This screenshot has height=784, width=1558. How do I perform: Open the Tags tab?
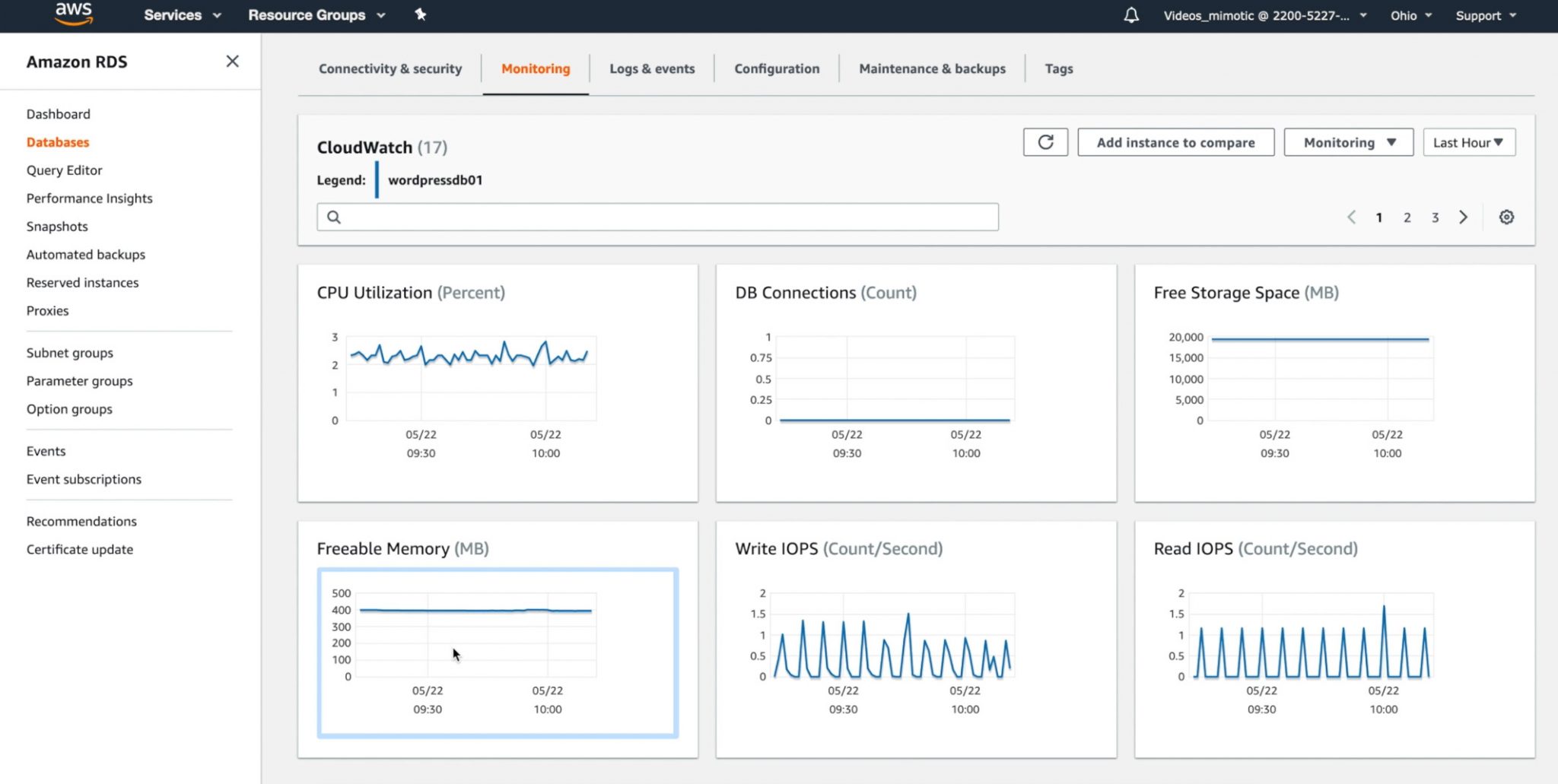pos(1059,68)
